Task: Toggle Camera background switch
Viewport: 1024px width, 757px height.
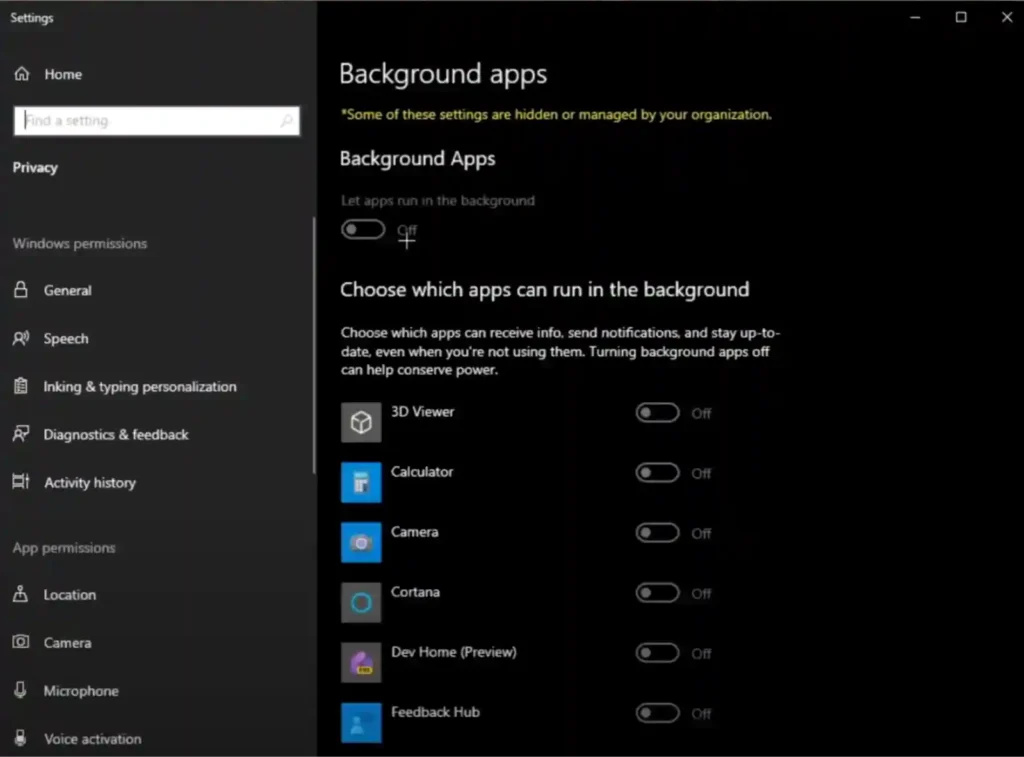Action: click(658, 533)
